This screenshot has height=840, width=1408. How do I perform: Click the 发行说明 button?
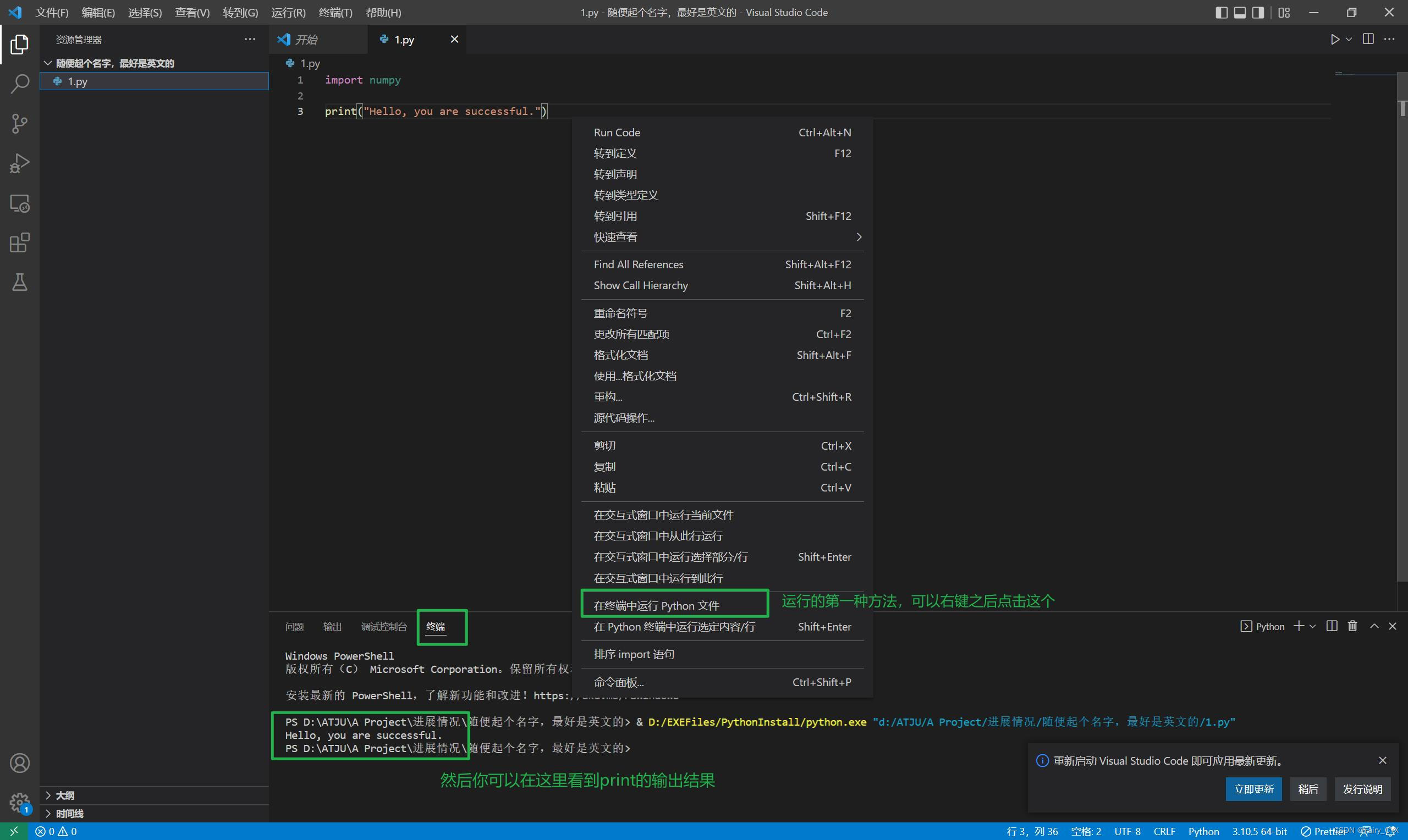coord(1362,789)
